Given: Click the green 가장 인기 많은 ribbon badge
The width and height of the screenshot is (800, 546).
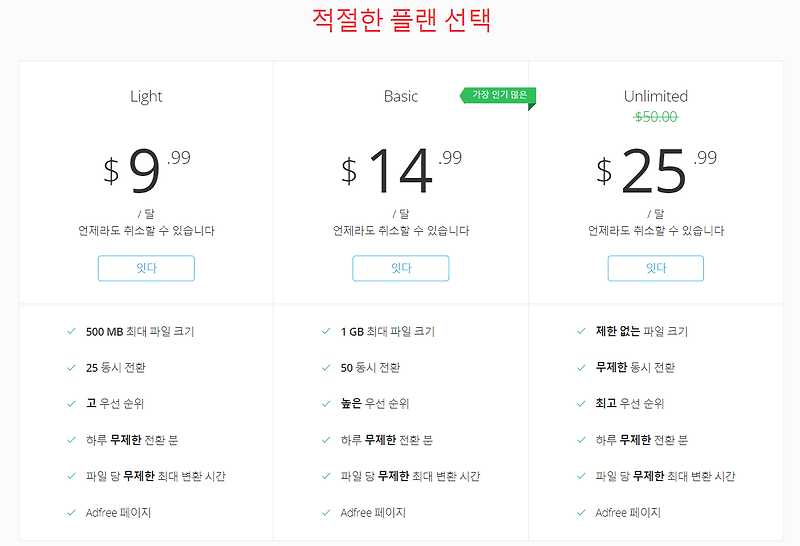Looking at the screenshot, I should [x=498, y=95].
